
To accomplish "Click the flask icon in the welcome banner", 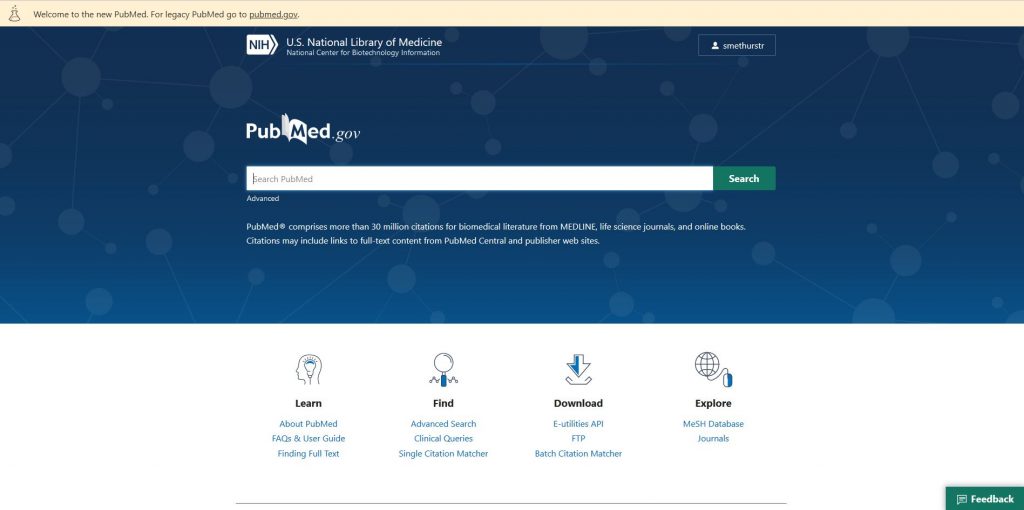I will [14, 13].
